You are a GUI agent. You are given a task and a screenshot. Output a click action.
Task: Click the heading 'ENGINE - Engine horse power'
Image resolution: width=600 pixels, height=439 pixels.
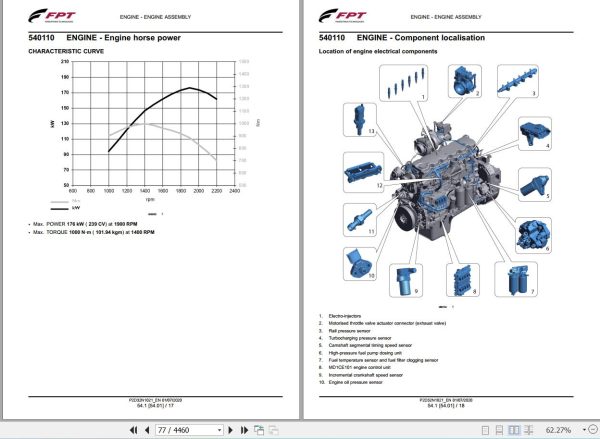point(123,38)
